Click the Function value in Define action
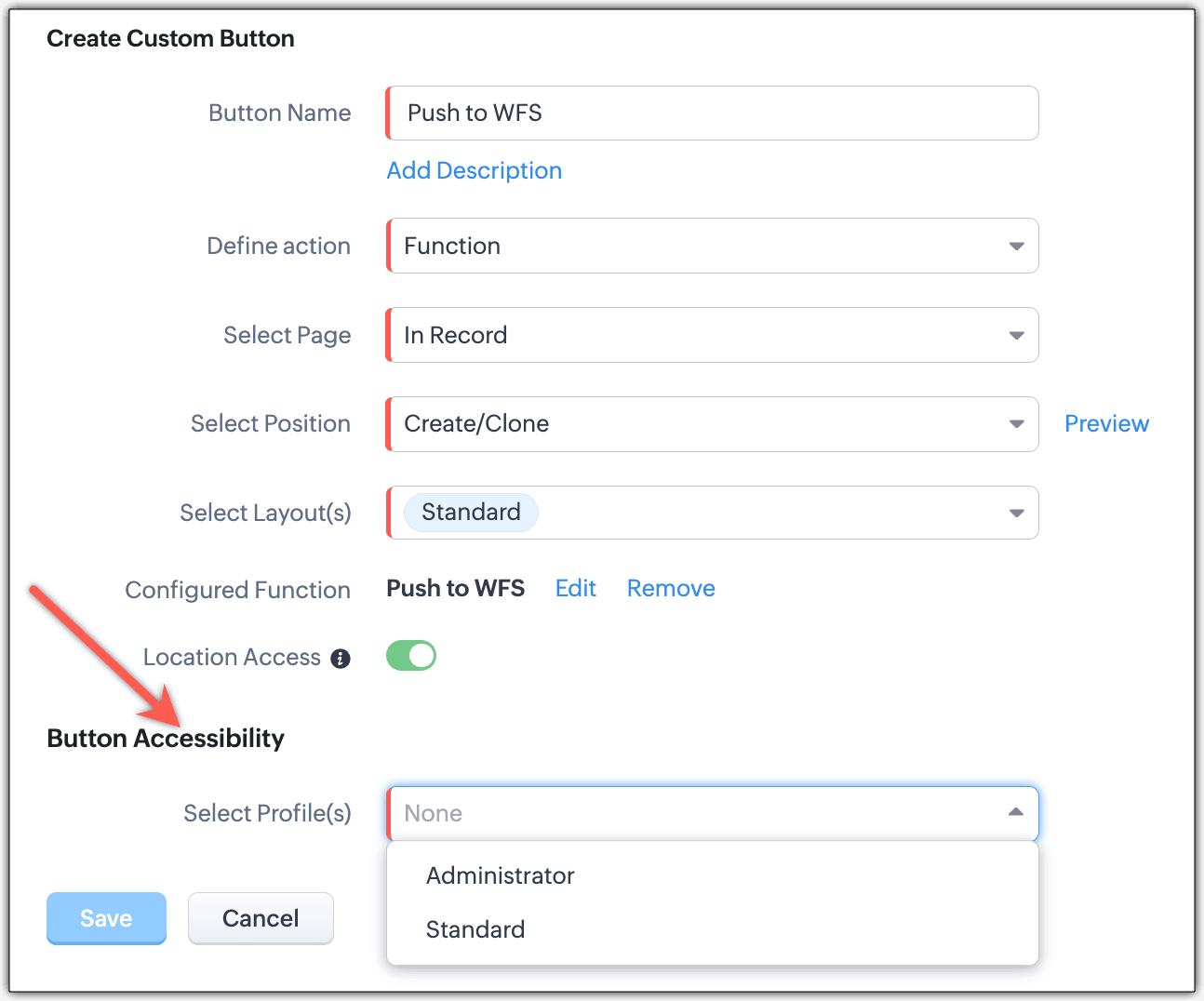The width and height of the screenshot is (1204, 1001). pyautogui.click(x=452, y=246)
